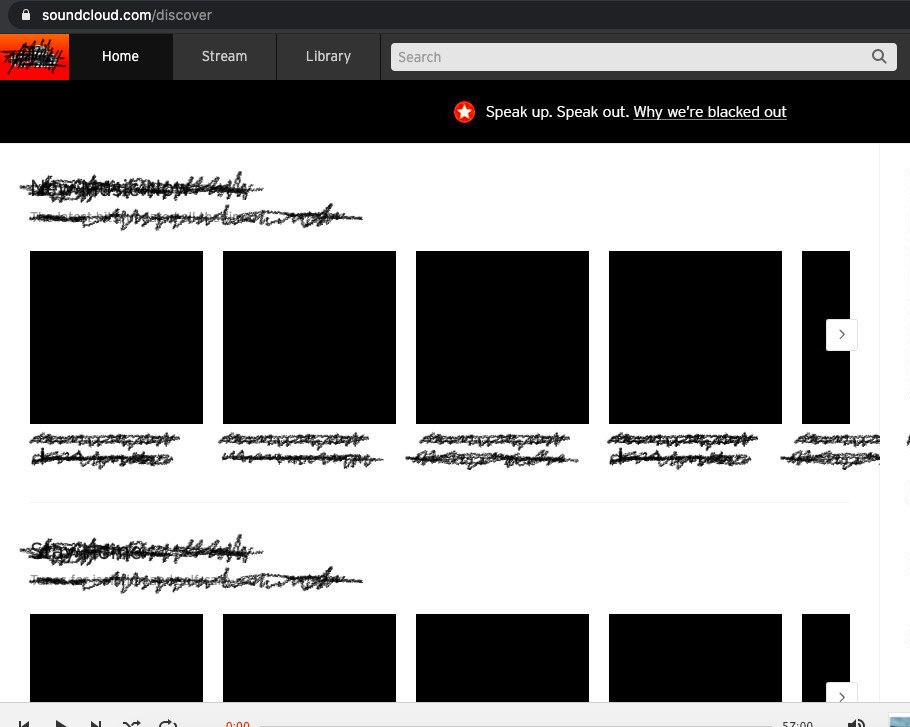Seek on the player progress bar
Viewport: 910px width, 727px height.
(515, 725)
